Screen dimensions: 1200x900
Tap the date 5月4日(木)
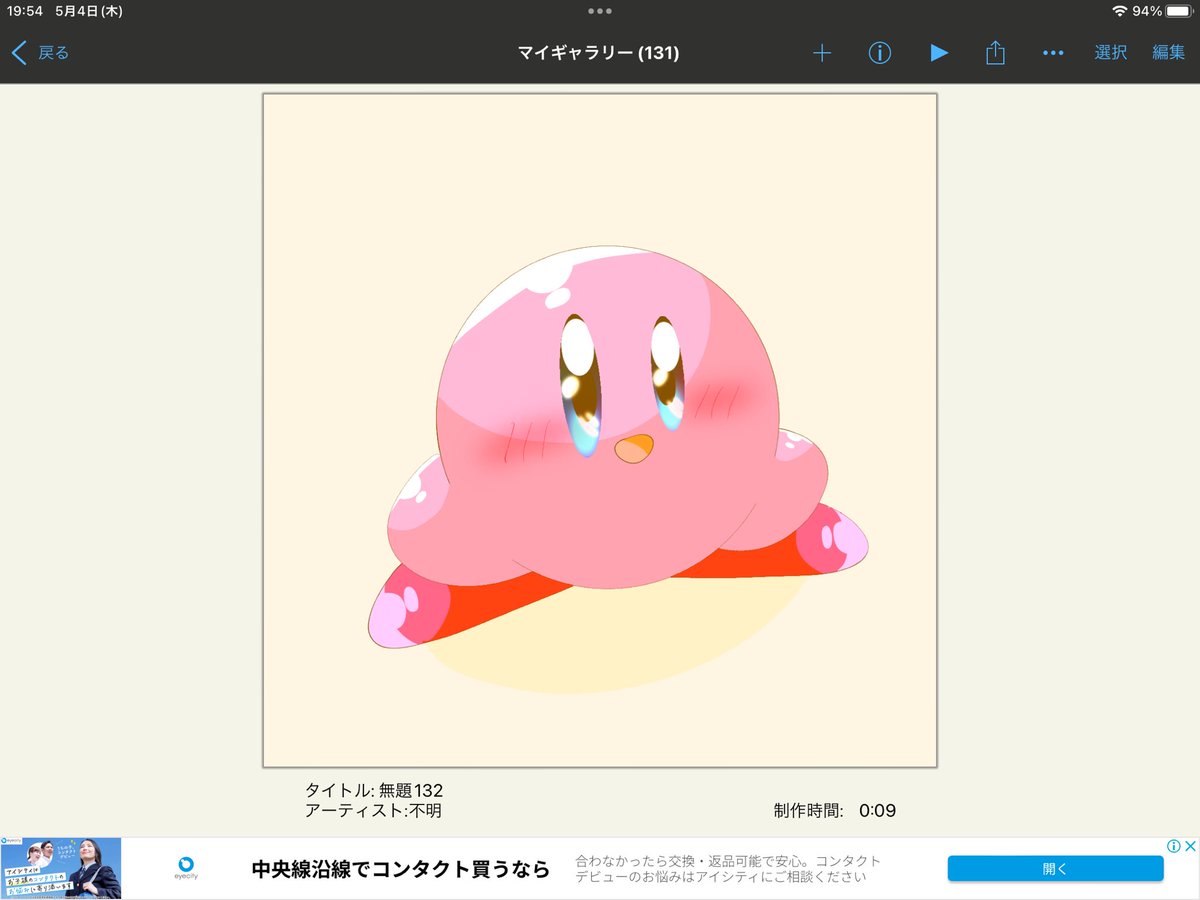coord(91,11)
